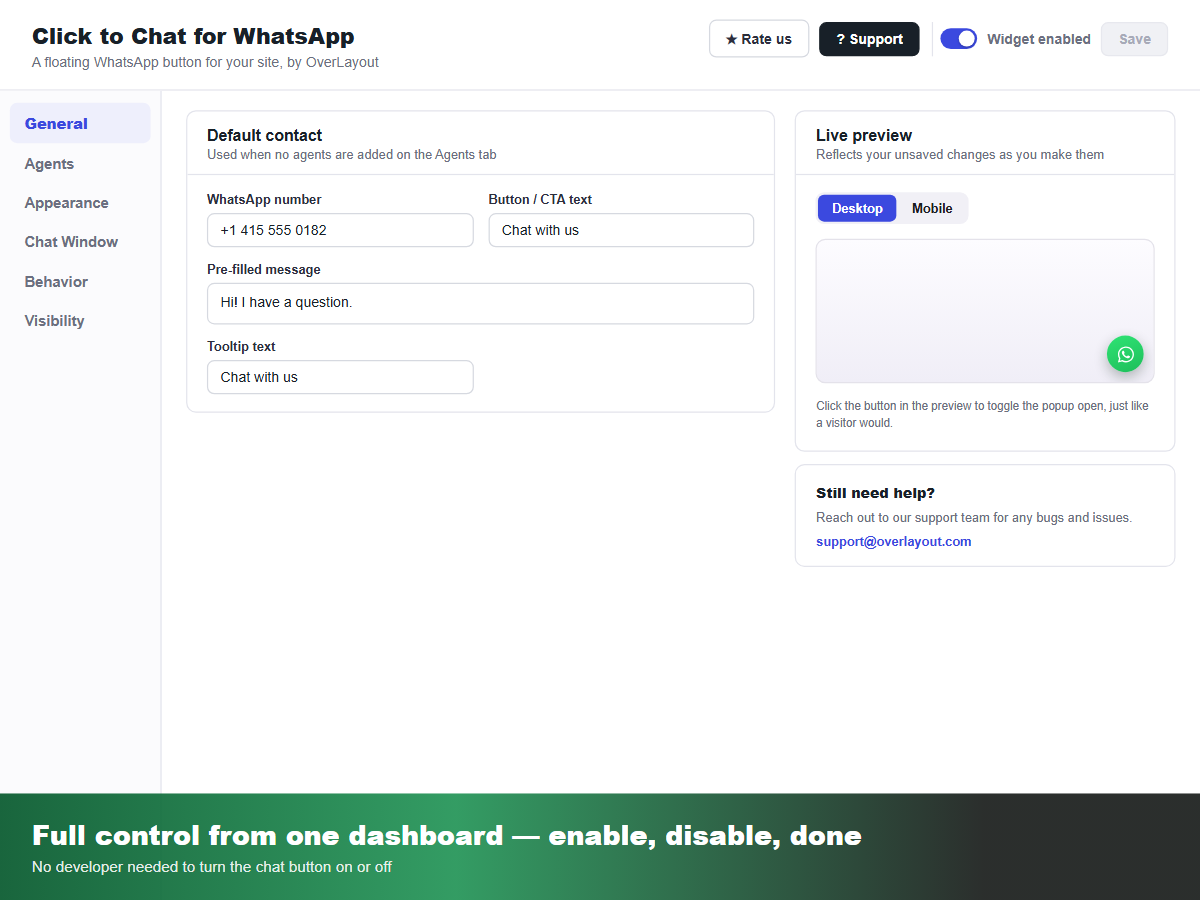
Task: Click the Pre-filled message label
Action: pos(264,269)
